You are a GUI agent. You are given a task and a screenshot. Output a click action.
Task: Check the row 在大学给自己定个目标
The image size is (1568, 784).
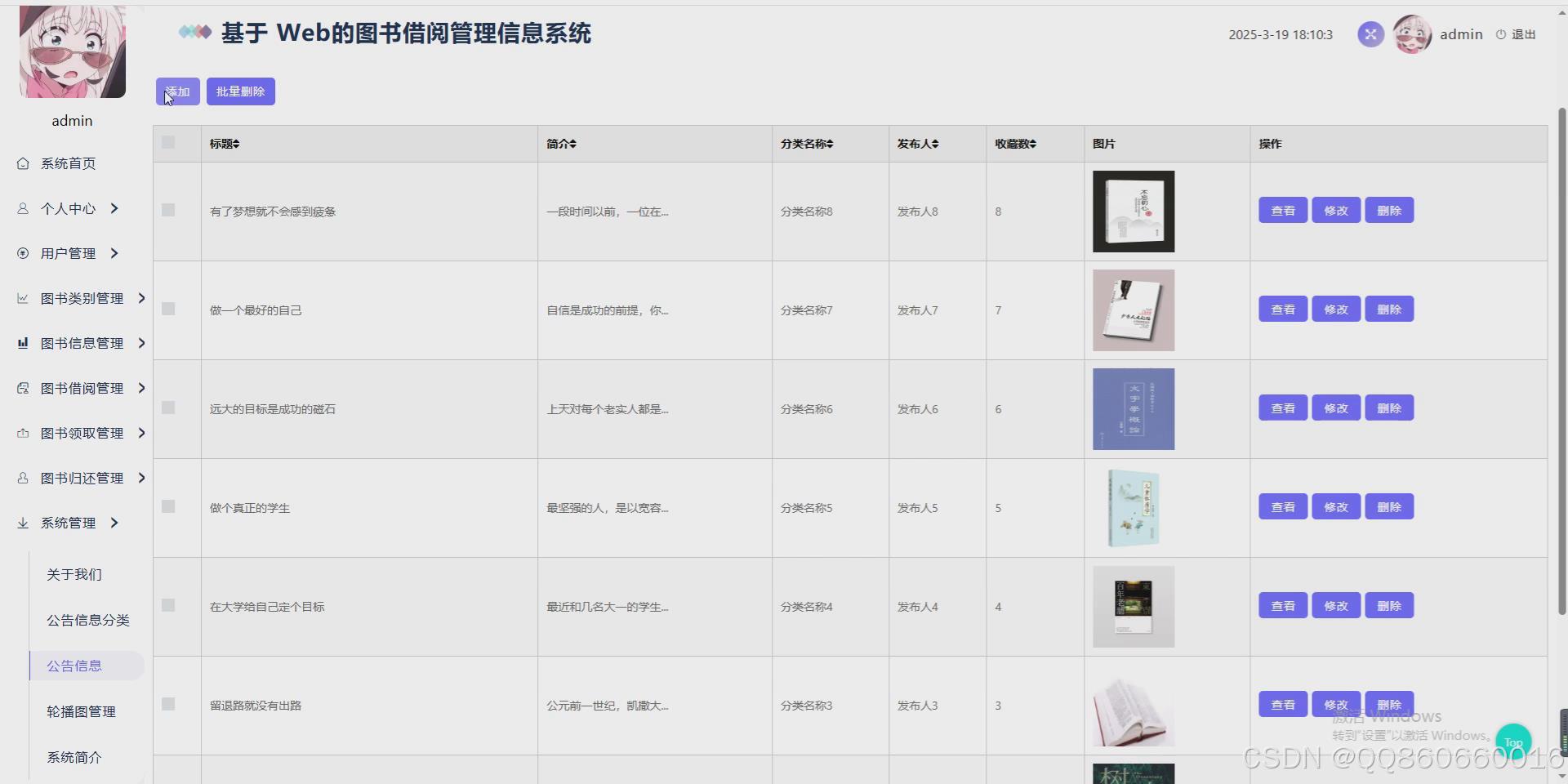168,605
